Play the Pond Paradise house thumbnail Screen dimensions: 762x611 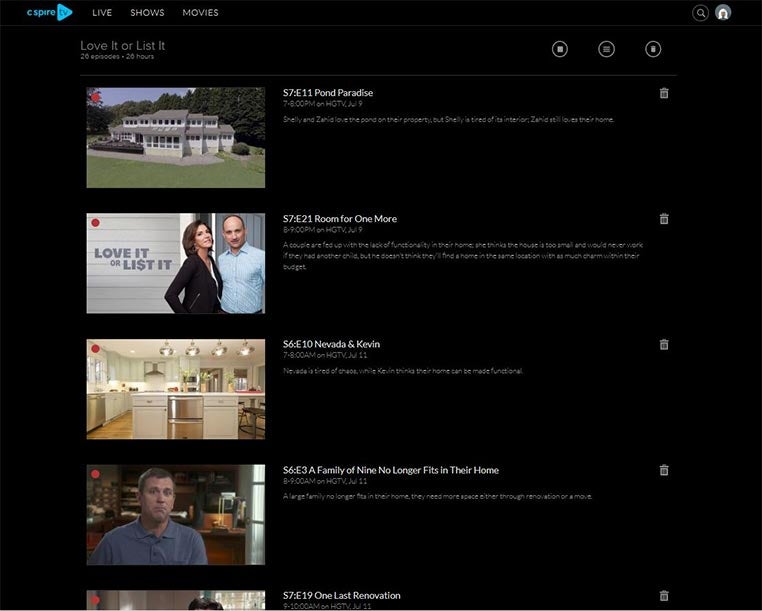[176, 138]
